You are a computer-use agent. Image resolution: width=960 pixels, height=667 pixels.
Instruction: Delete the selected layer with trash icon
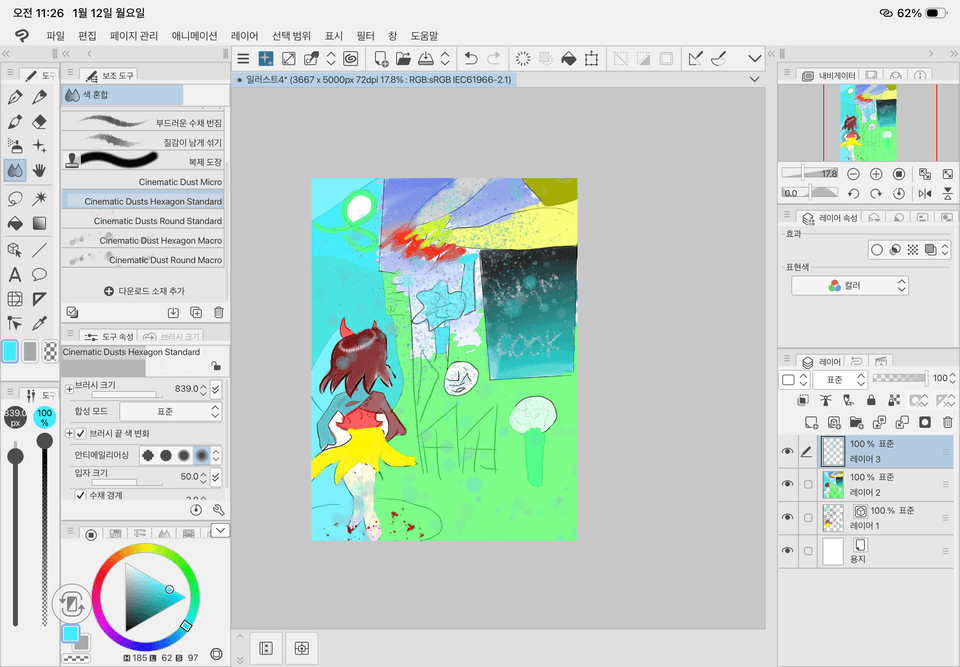point(948,421)
